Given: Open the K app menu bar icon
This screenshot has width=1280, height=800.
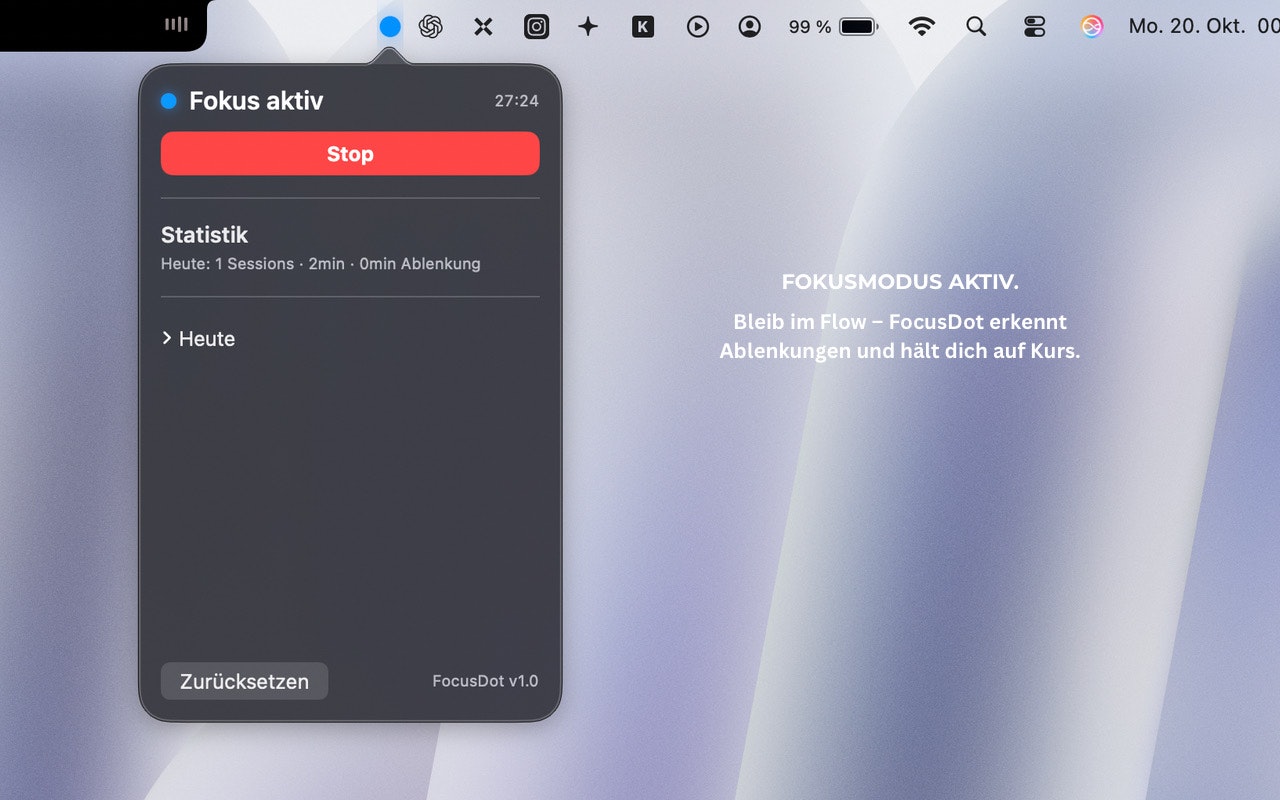Looking at the screenshot, I should [641, 26].
